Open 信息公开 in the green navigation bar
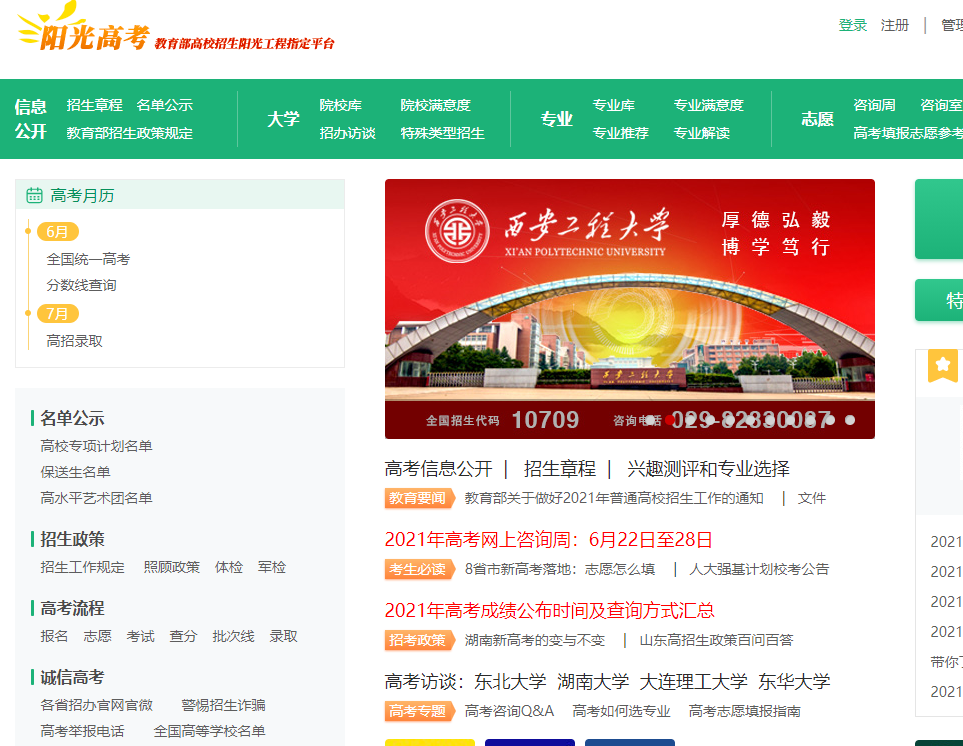This screenshot has height=746, width=963. [x=31, y=119]
